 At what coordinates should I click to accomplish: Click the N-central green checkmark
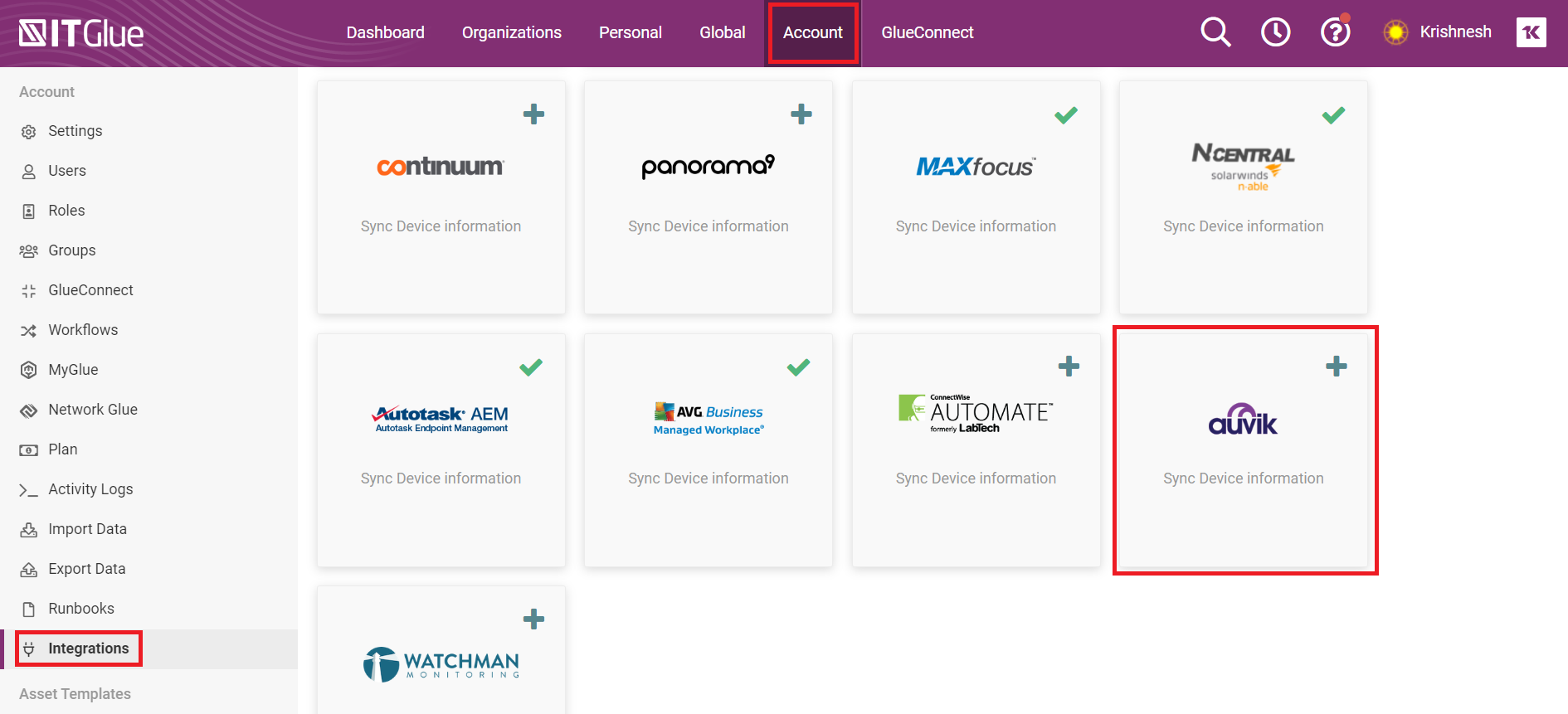point(1333,115)
